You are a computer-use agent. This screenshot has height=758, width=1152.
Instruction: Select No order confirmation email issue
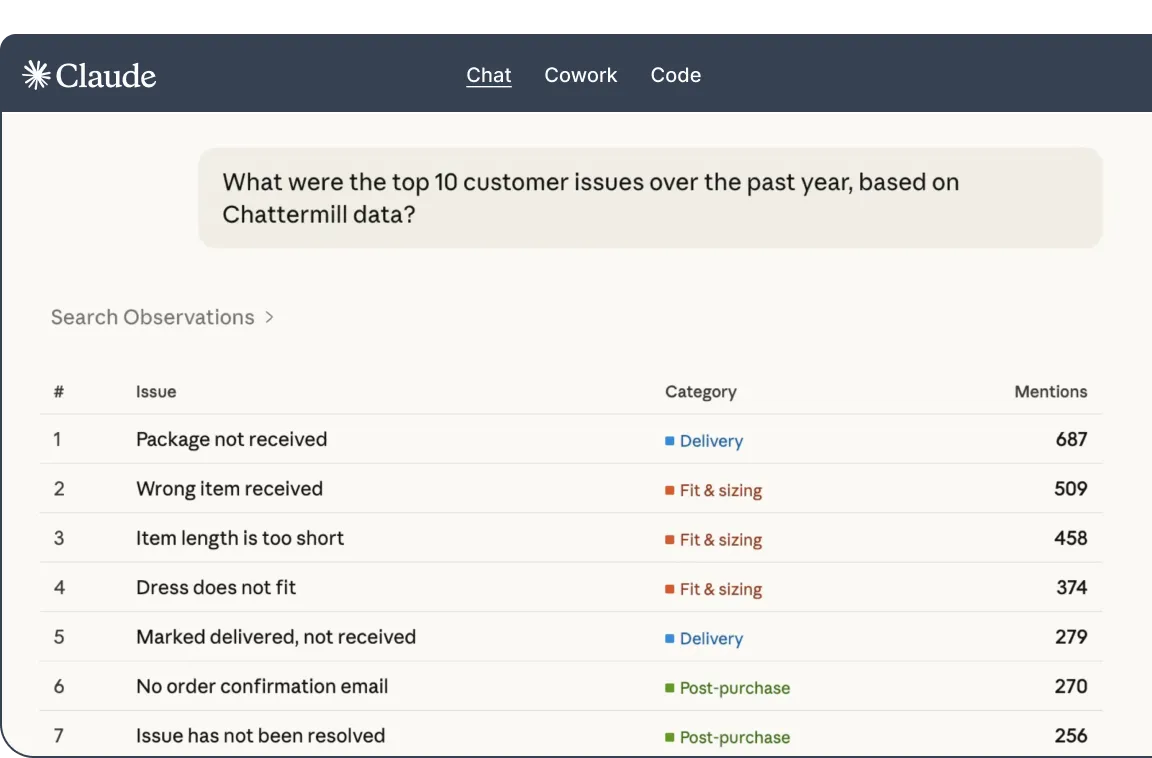coord(262,686)
